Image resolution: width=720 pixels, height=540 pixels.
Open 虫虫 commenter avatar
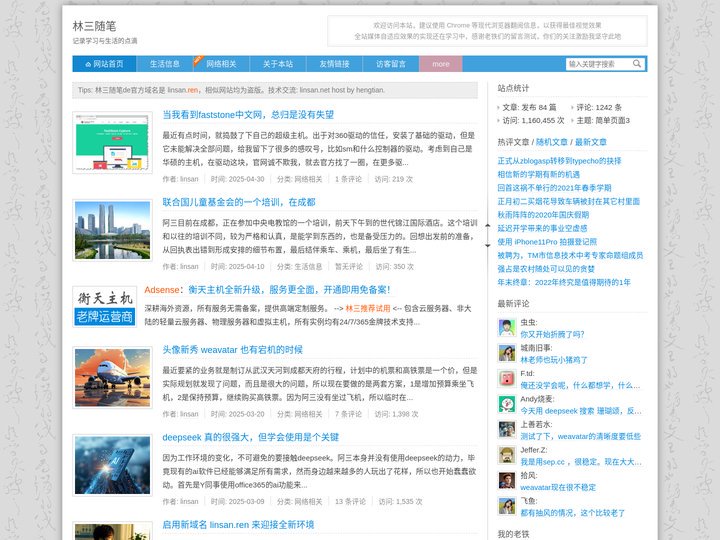coord(507,328)
